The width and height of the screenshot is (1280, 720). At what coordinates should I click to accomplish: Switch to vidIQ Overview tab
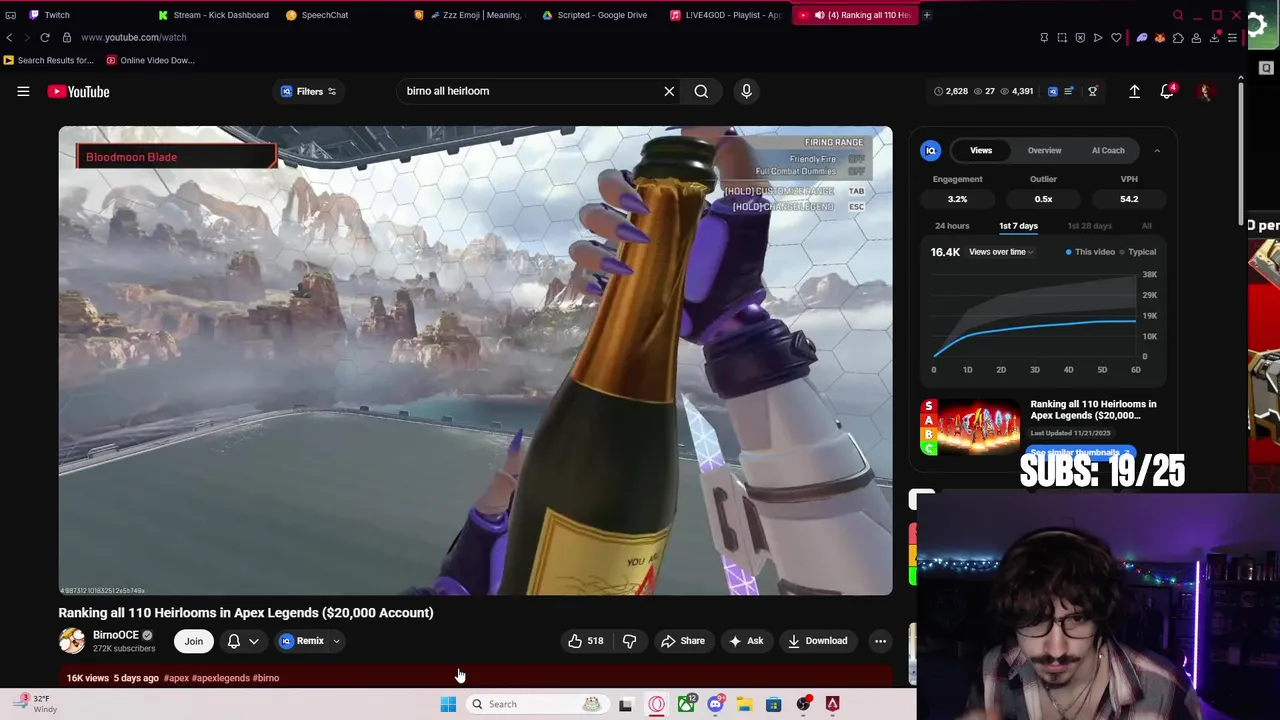click(1044, 151)
